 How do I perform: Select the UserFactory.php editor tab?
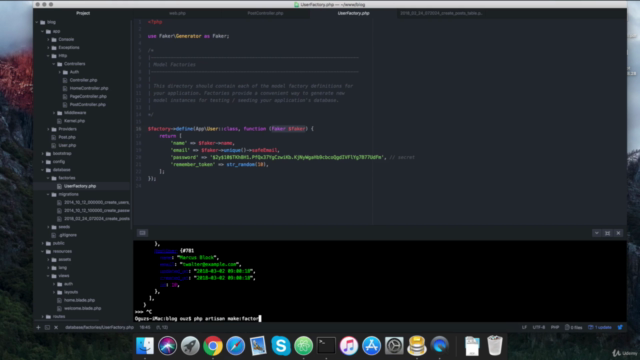[x=353, y=13]
